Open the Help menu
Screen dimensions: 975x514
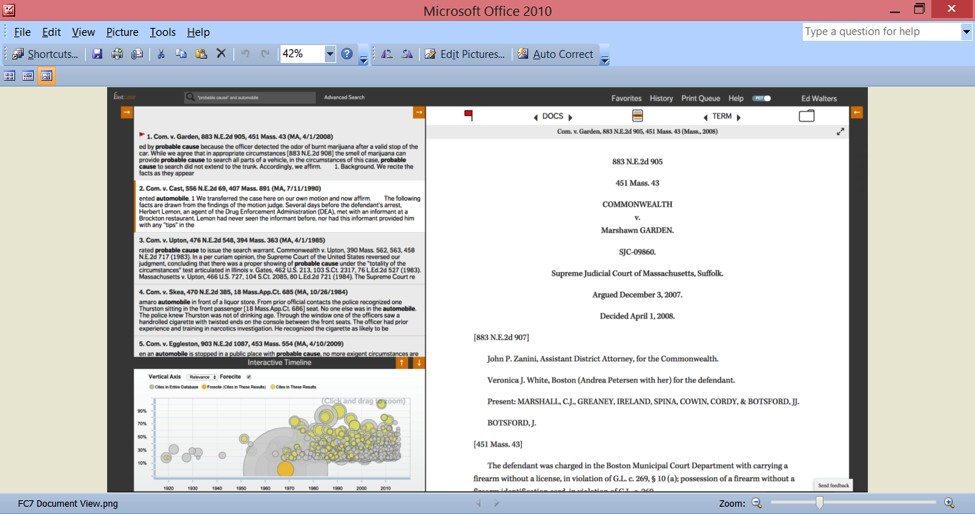click(x=198, y=32)
